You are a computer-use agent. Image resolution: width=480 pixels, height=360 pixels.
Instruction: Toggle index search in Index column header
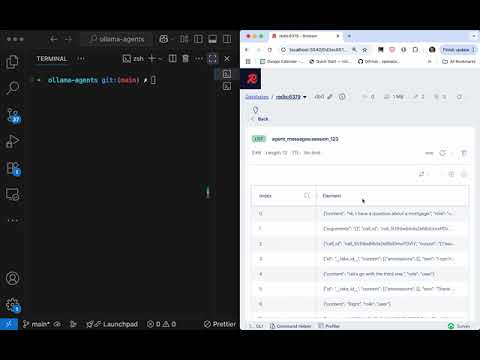[x=307, y=196]
